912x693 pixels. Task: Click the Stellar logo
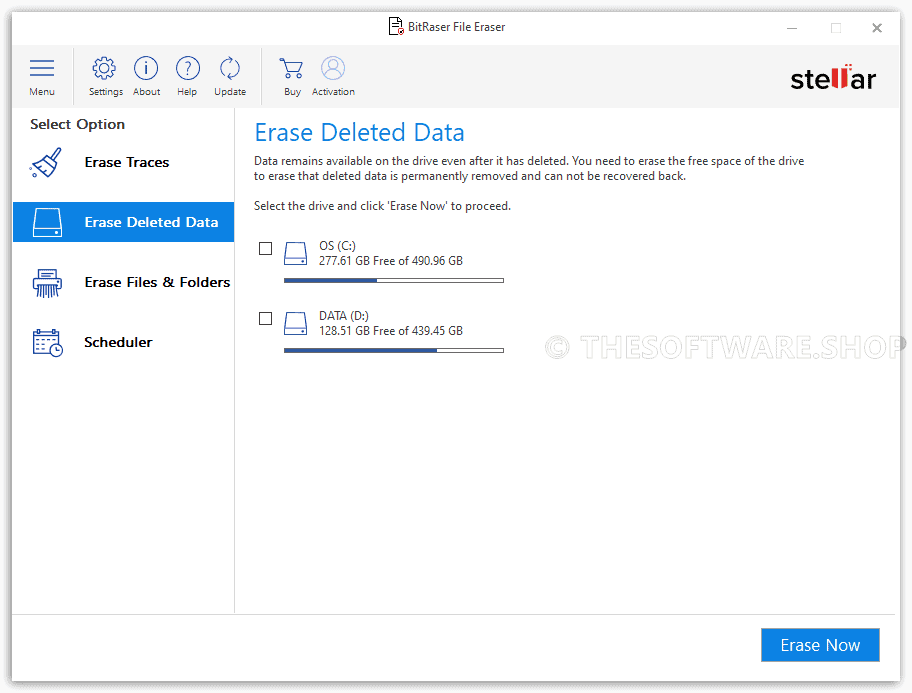point(833,77)
